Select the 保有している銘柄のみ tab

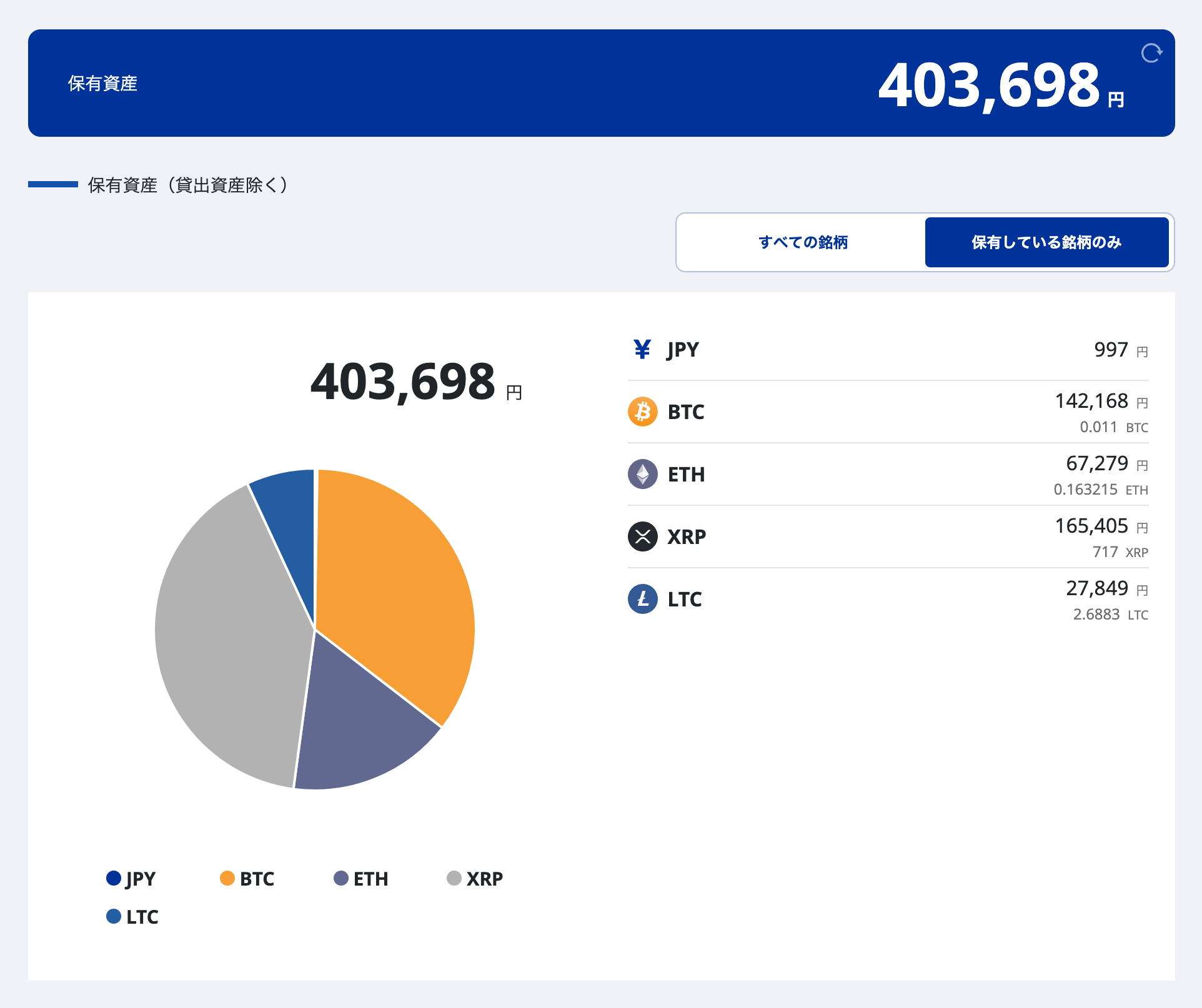(x=1046, y=242)
